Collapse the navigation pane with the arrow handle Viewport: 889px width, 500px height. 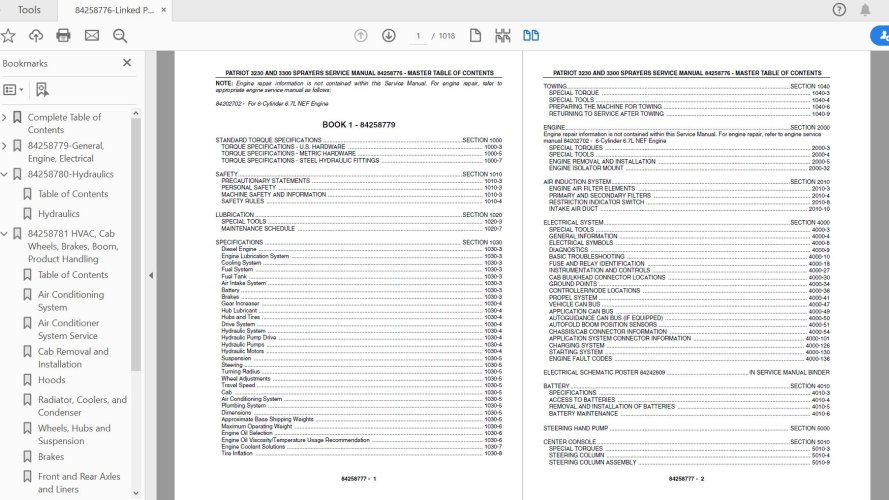151,276
